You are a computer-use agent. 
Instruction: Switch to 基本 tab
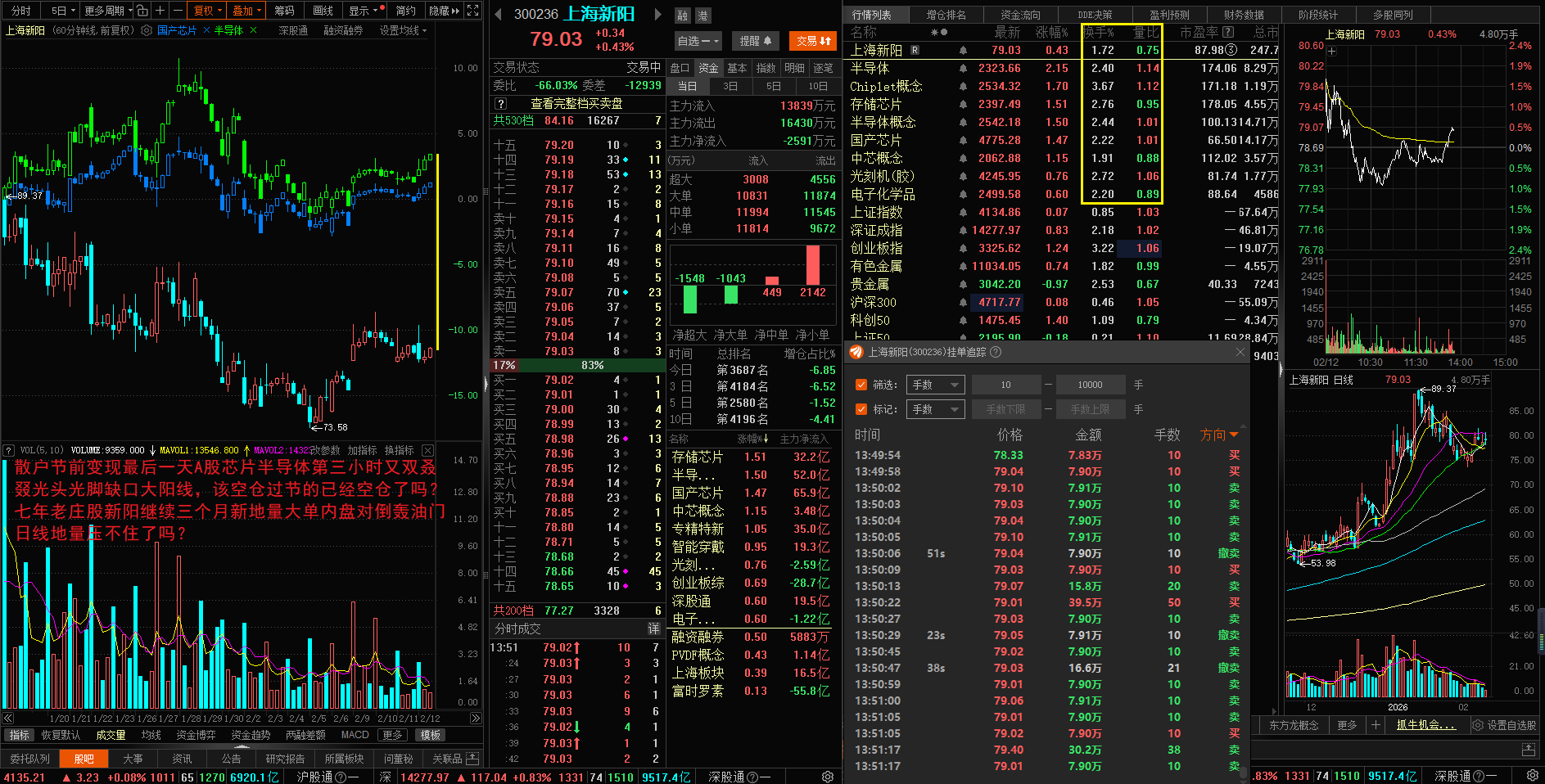click(737, 68)
